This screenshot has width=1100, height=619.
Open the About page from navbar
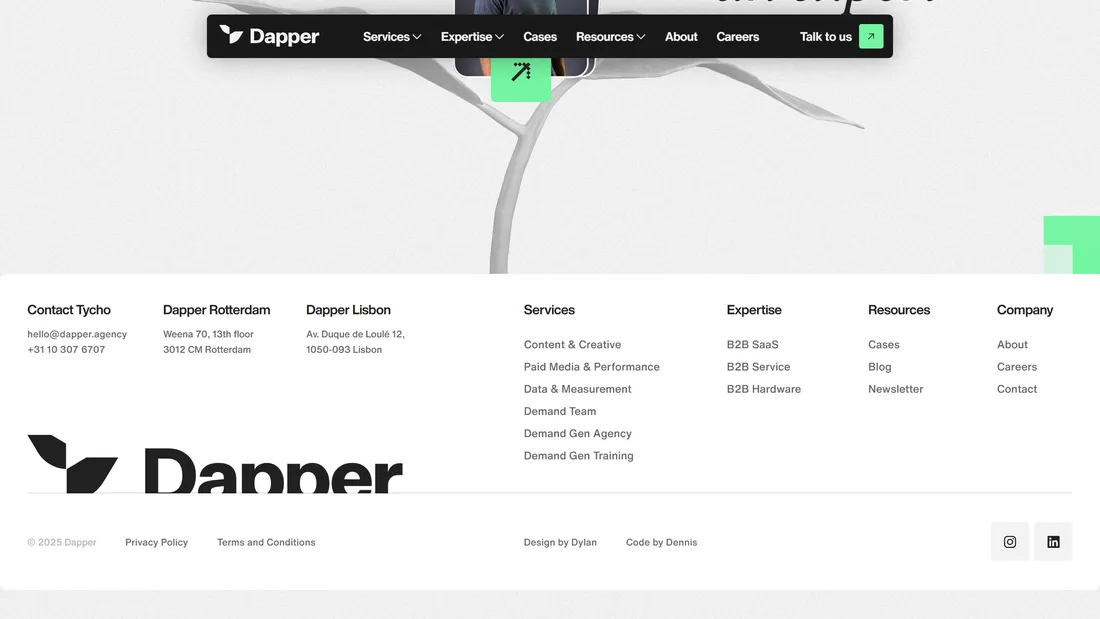coord(681,37)
